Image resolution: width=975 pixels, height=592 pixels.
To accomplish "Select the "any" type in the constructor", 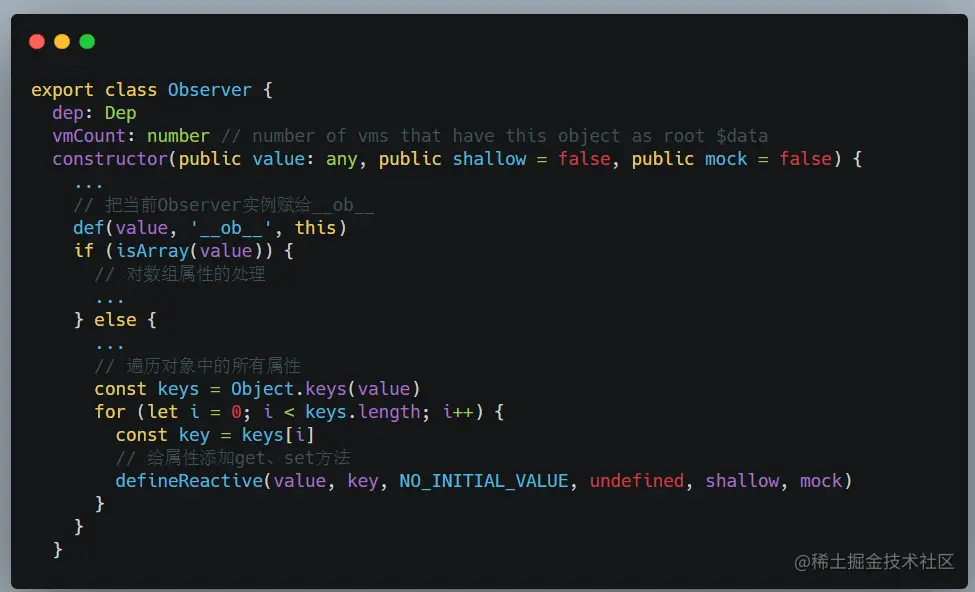I will point(341,160).
